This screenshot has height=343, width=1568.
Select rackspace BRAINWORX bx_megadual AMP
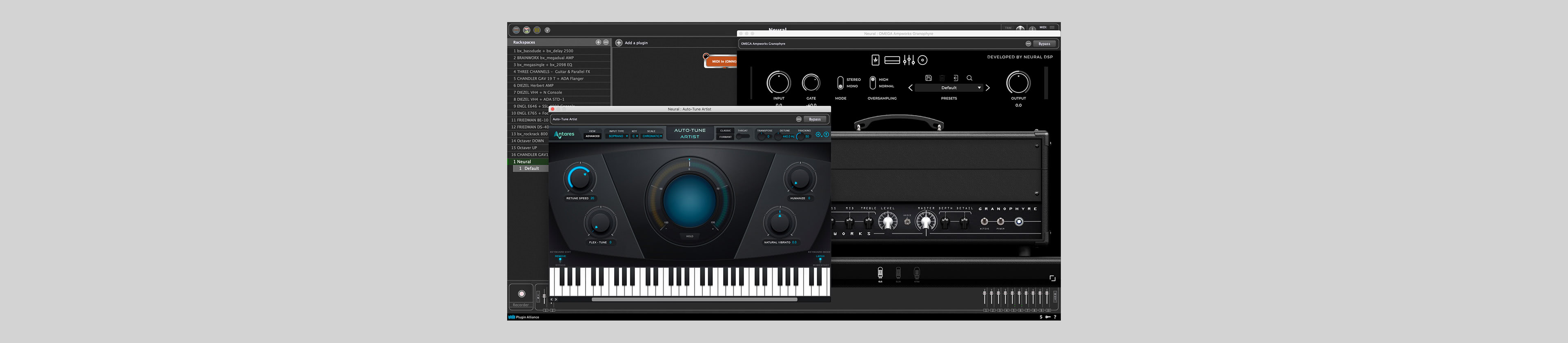click(559, 58)
